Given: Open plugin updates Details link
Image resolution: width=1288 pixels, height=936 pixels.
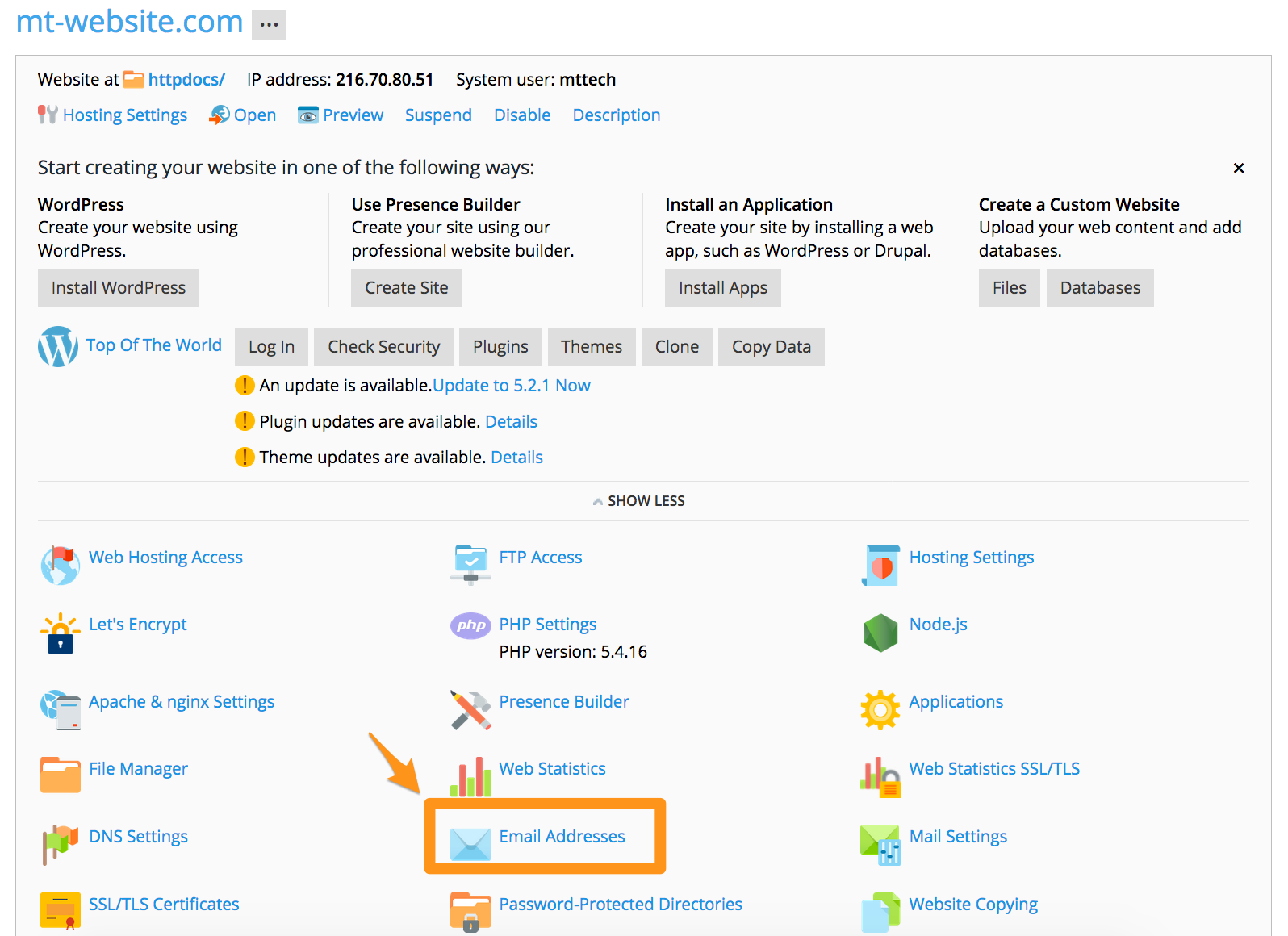Looking at the screenshot, I should 511,421.
